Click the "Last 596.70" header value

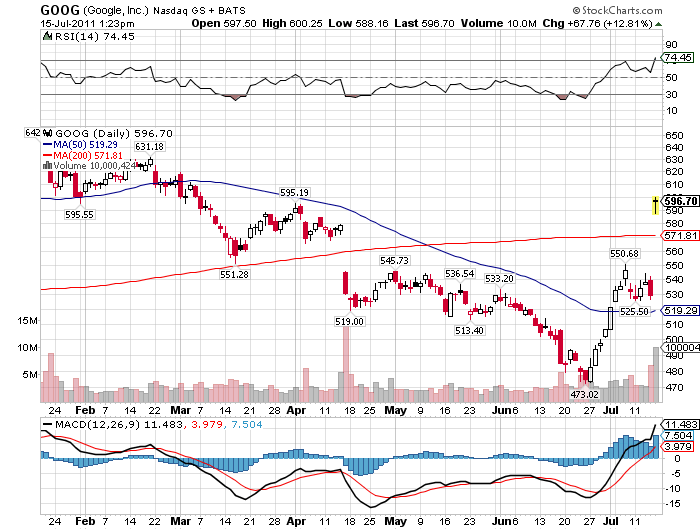coord(424,23)
